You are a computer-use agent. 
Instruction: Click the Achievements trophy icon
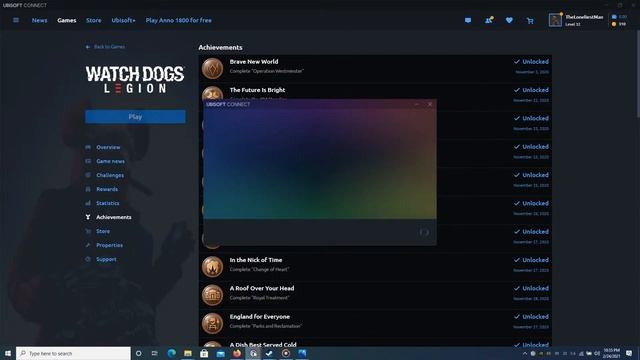click(88, 217)
